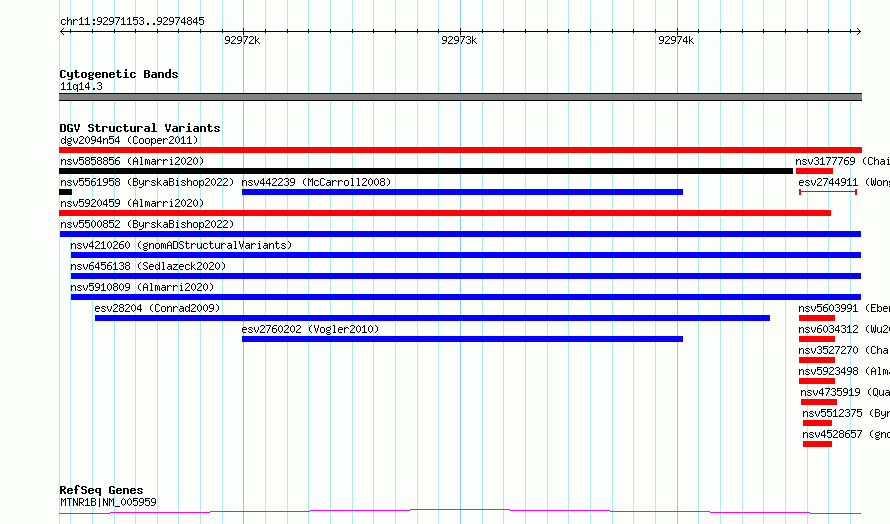Viewport: 890px width, 524px height.
Task: Click the gray 11q14.3 cytogenetic band bar
Action: [460, 97]
